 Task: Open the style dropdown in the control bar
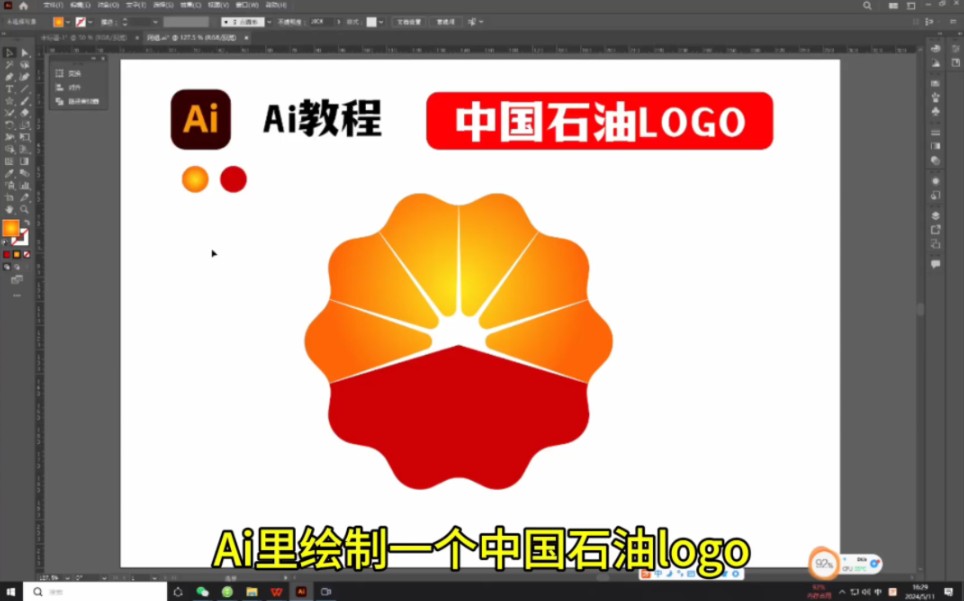pos(380,23)
